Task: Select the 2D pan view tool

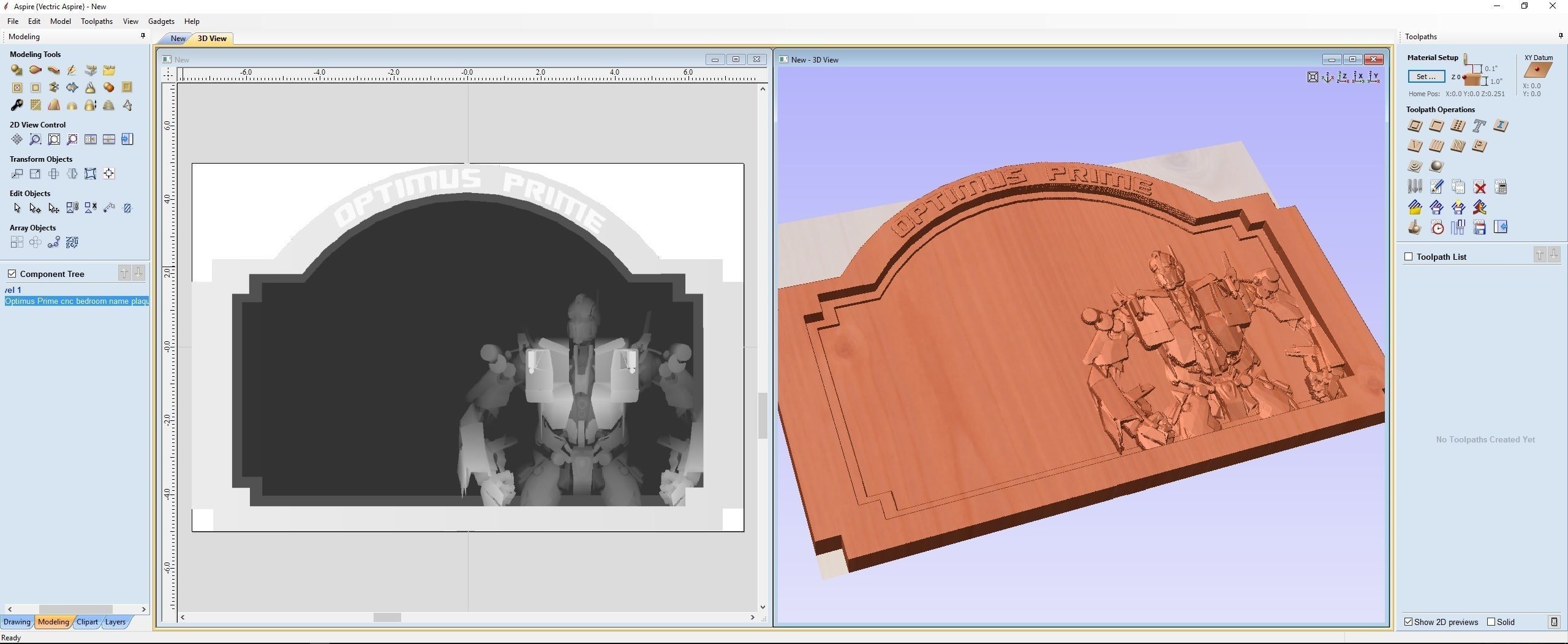Action: 17,140
